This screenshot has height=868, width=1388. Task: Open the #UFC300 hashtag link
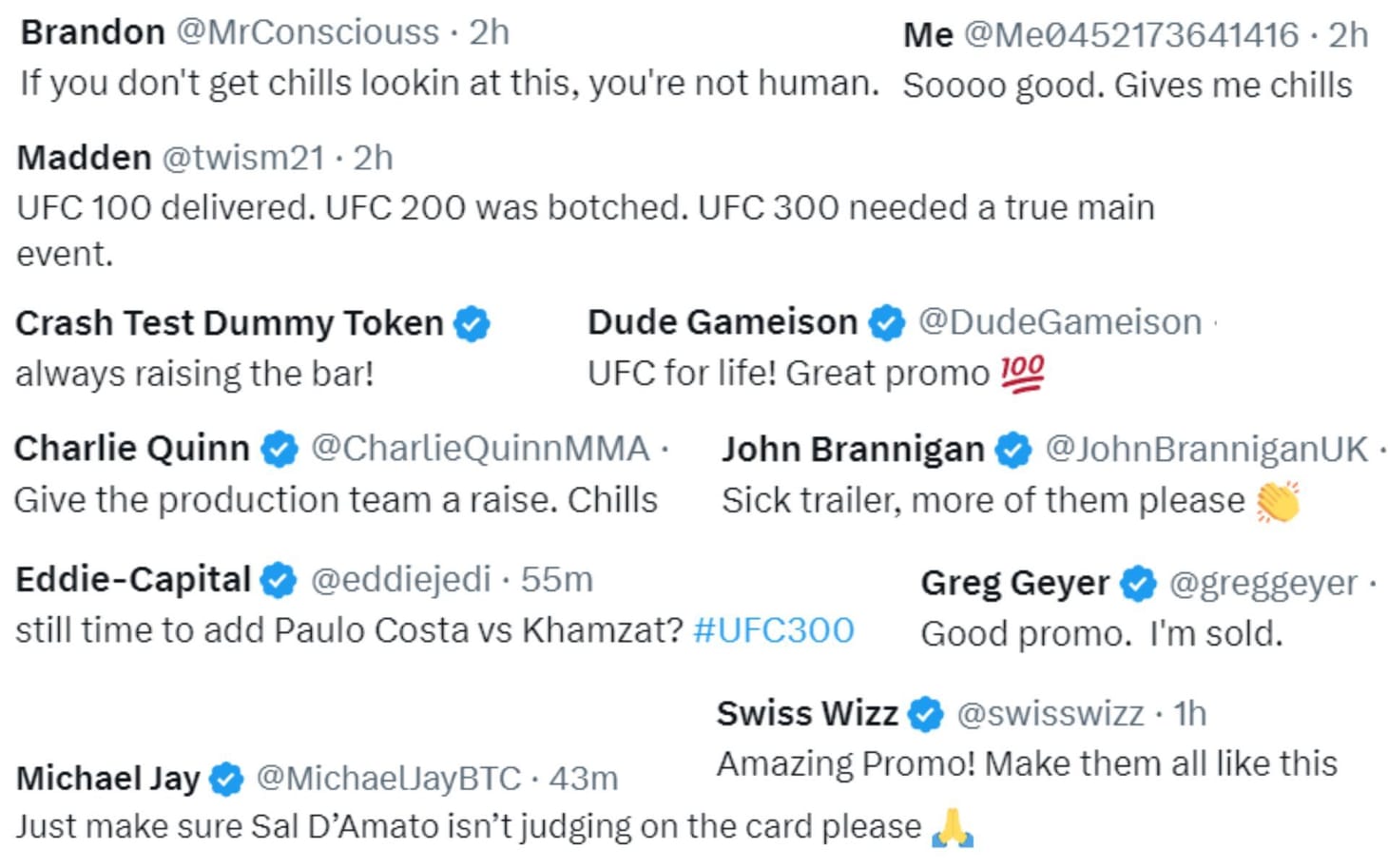773,630
